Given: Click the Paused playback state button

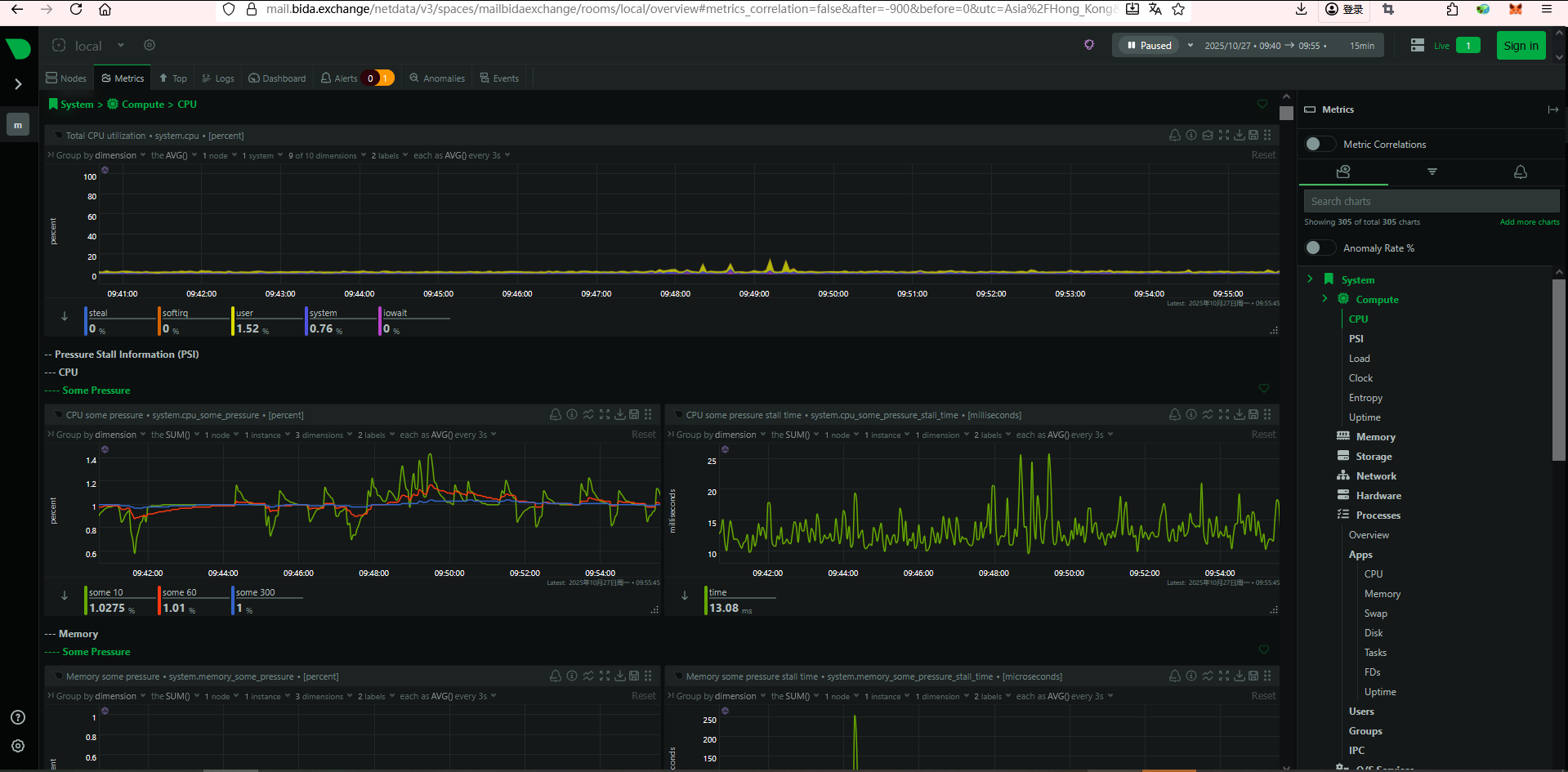Looking at the screenshot, I should (x=1150, y=46).
